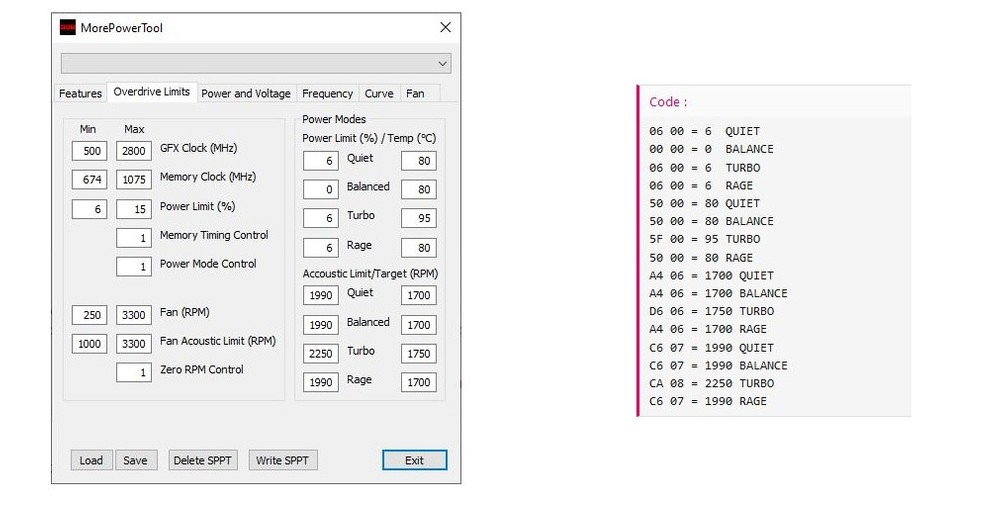
Task: Edit Turbo acoustic target field 1750
Action: coord(419,353)
